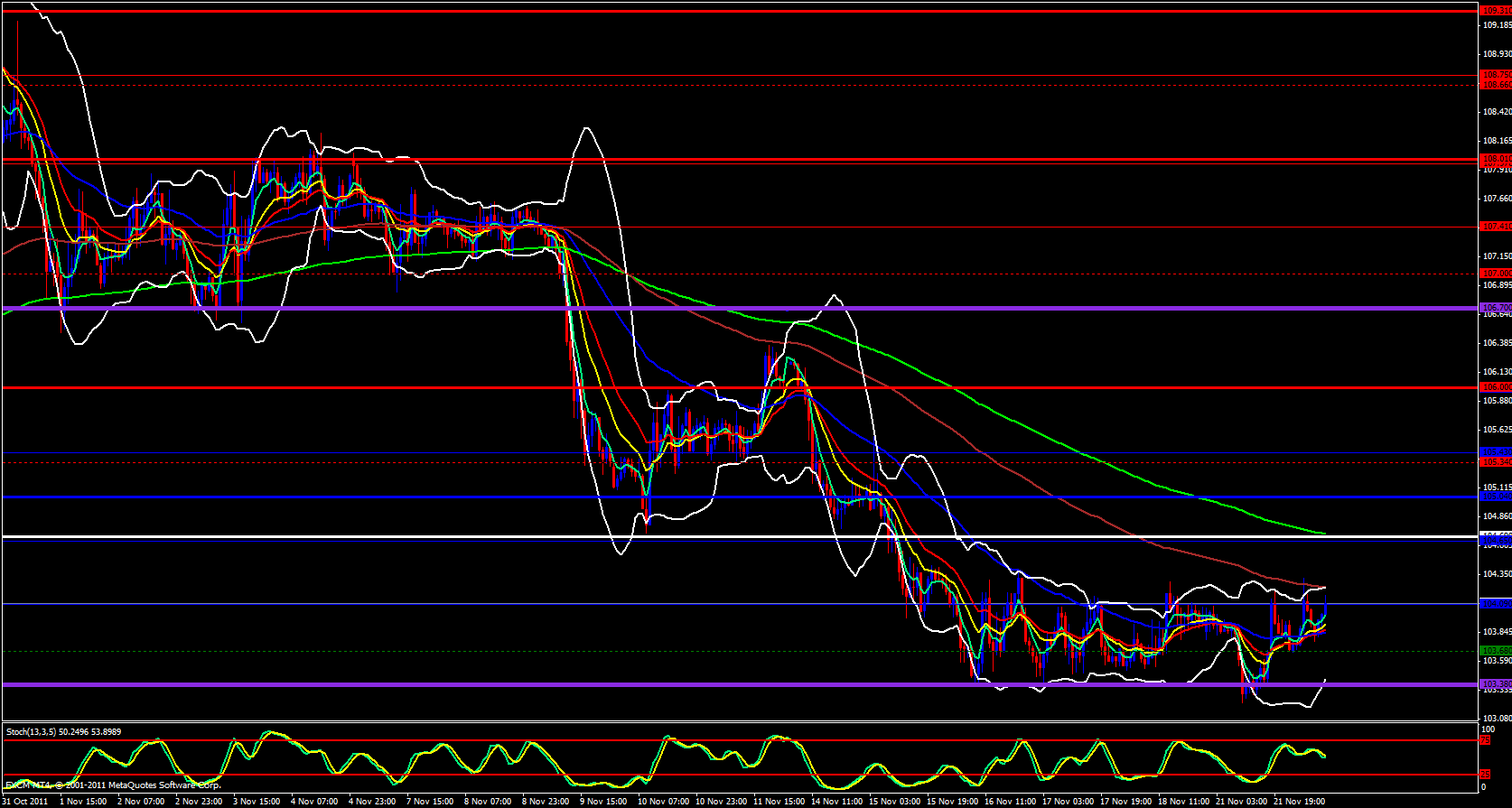Click the red 108.010 price level tag
Viewport: 1512px width, 808px height.
tap(1496, 159)
